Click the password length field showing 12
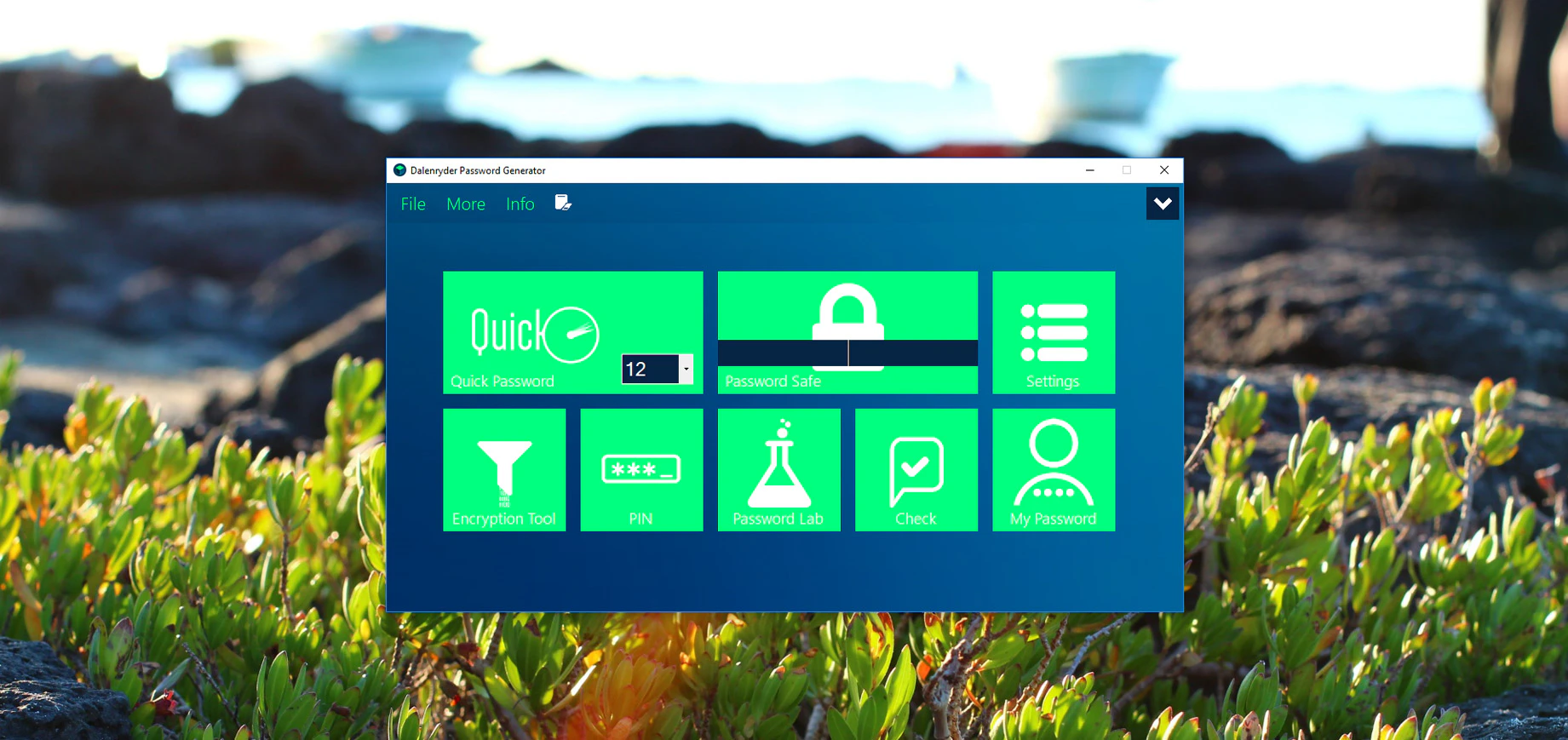The height and width of the screenshot is (740, 1568). point(651,369)
